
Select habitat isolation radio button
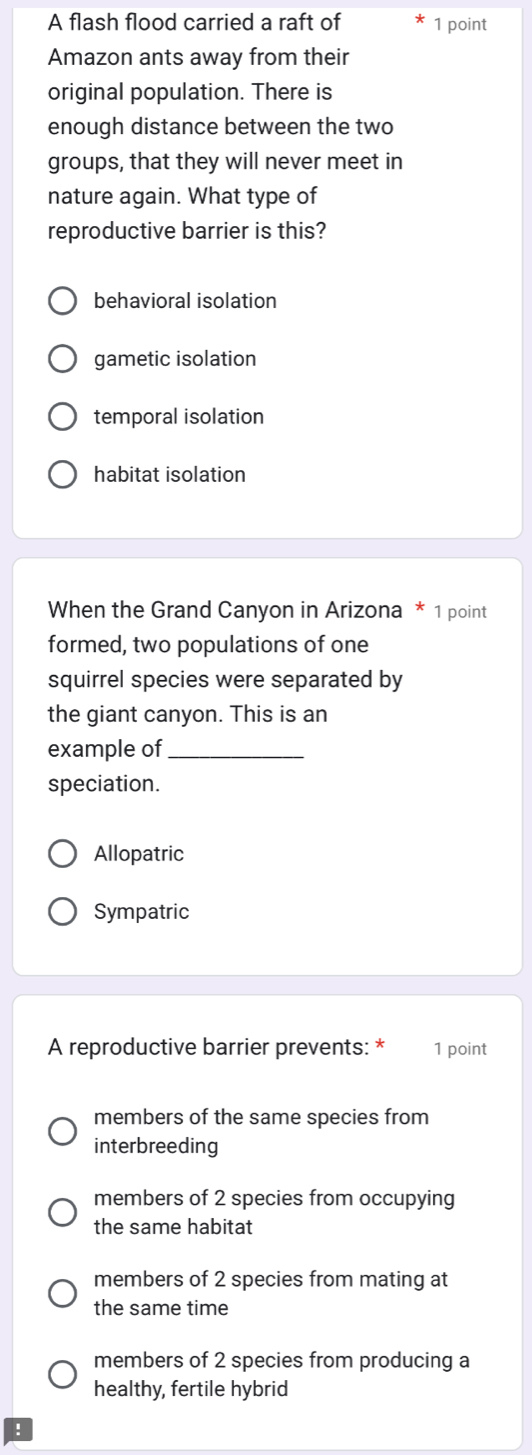[62, 475]
